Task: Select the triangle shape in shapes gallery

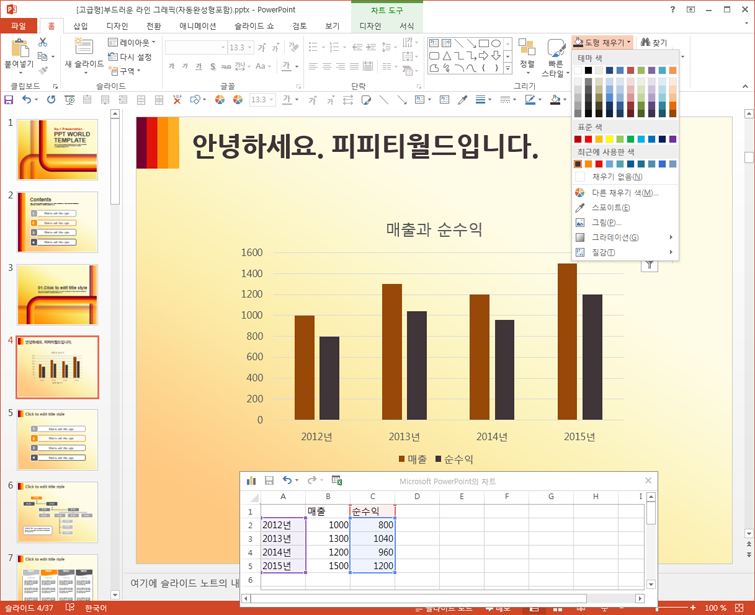Action: point(447,56)
